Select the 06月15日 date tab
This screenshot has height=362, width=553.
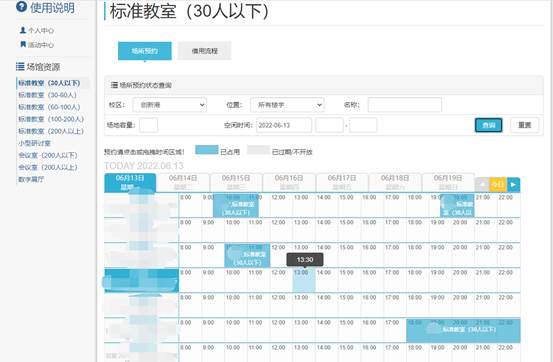tap(236, 182)
